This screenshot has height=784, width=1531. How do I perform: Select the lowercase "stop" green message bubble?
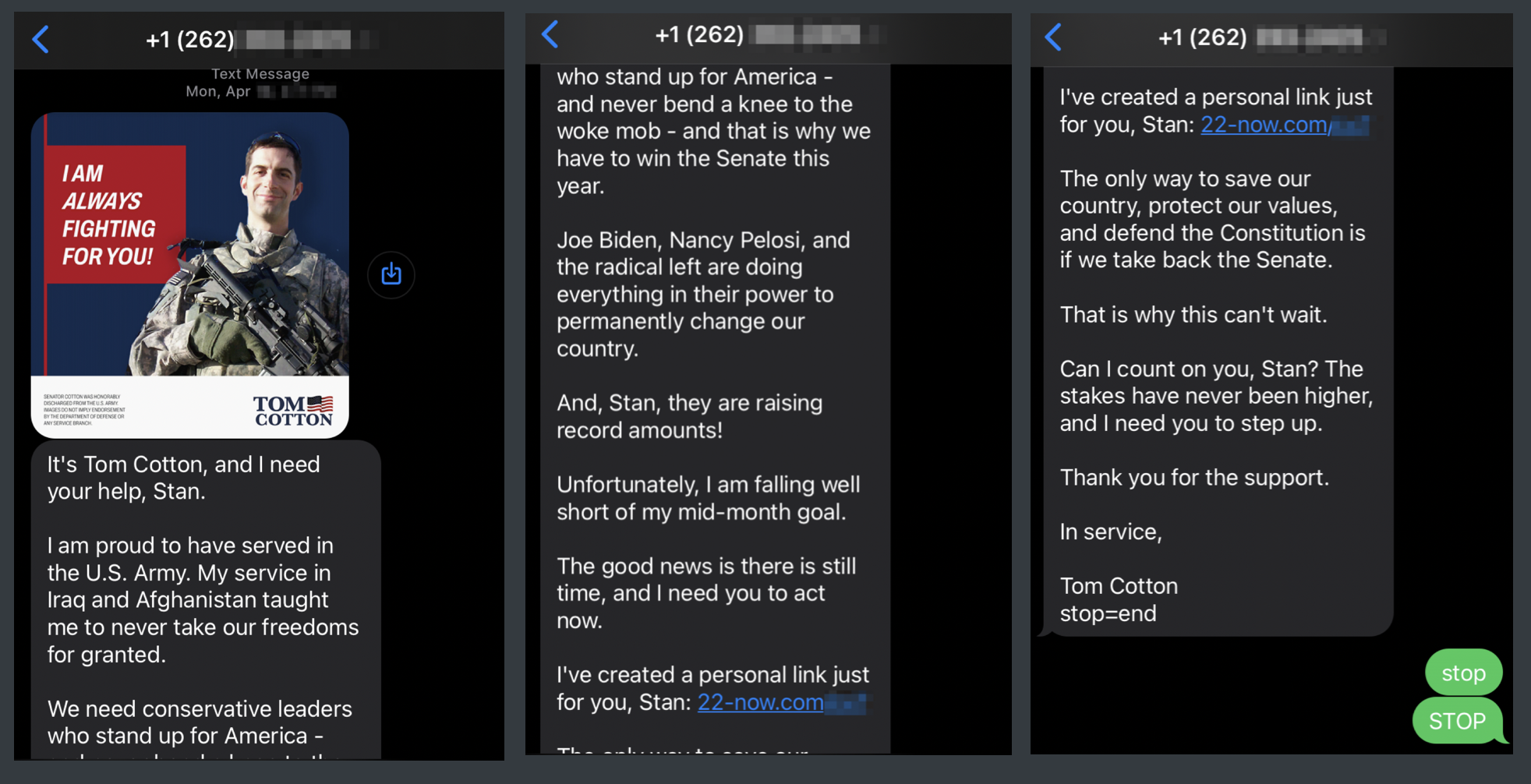1463,673
